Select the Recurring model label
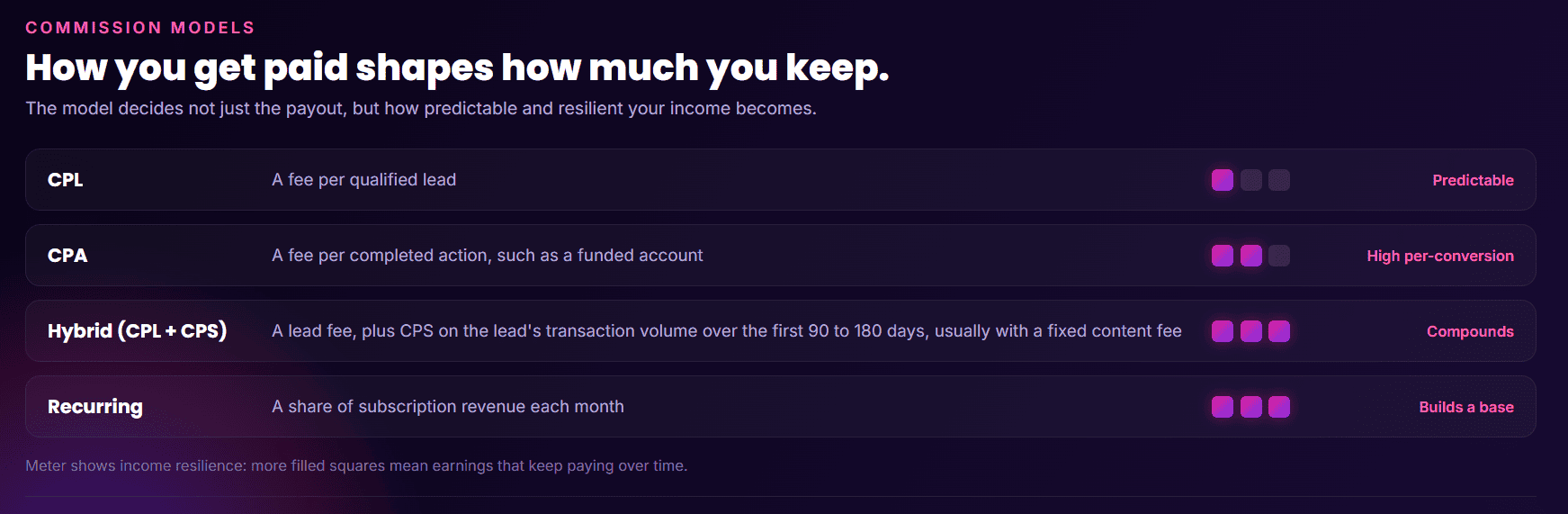Screen dimensions: 1568x514 (95, 407)
